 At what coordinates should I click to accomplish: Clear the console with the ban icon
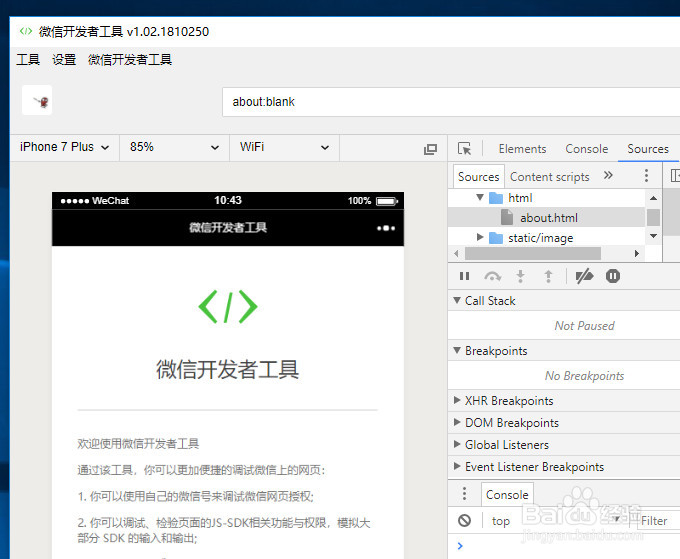click(x=464, y=520)
